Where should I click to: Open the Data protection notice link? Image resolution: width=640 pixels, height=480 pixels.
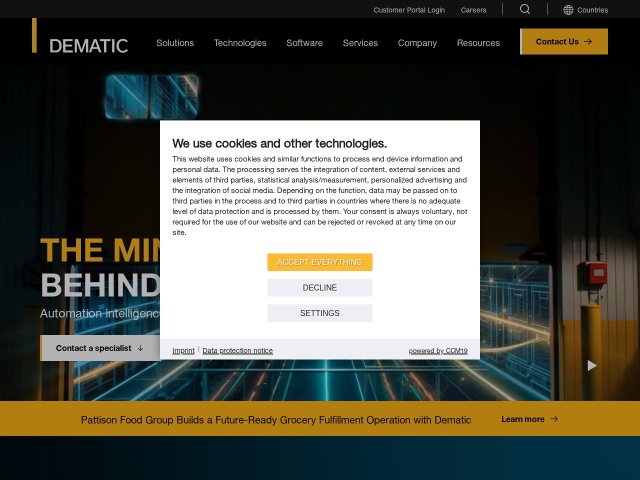tap(238, 351)
